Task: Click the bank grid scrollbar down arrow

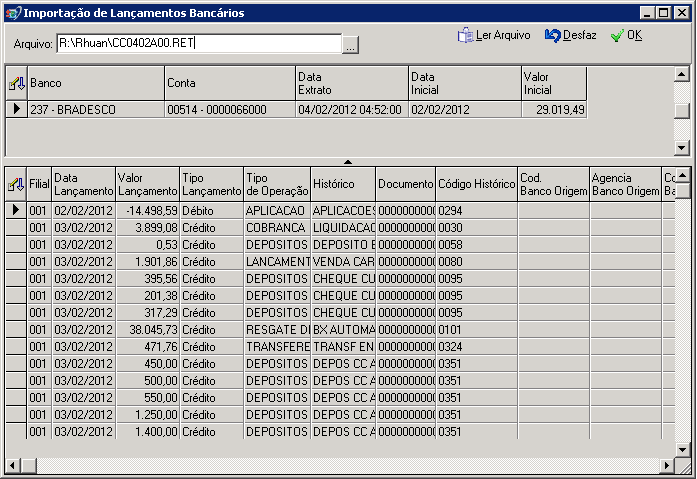Action: (681, 148)
